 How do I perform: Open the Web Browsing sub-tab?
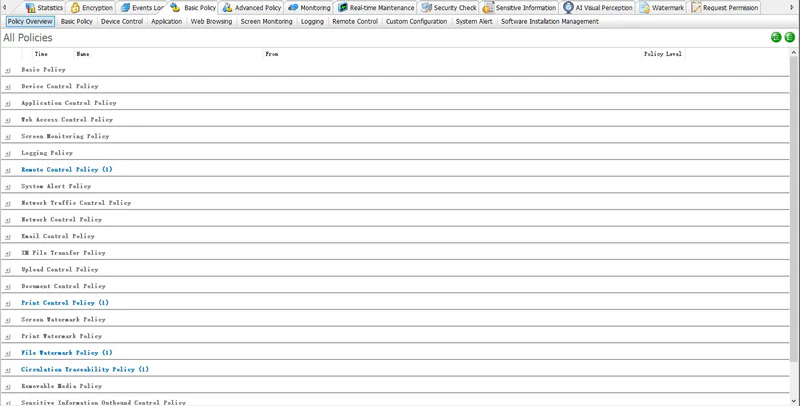pos(211,21)
